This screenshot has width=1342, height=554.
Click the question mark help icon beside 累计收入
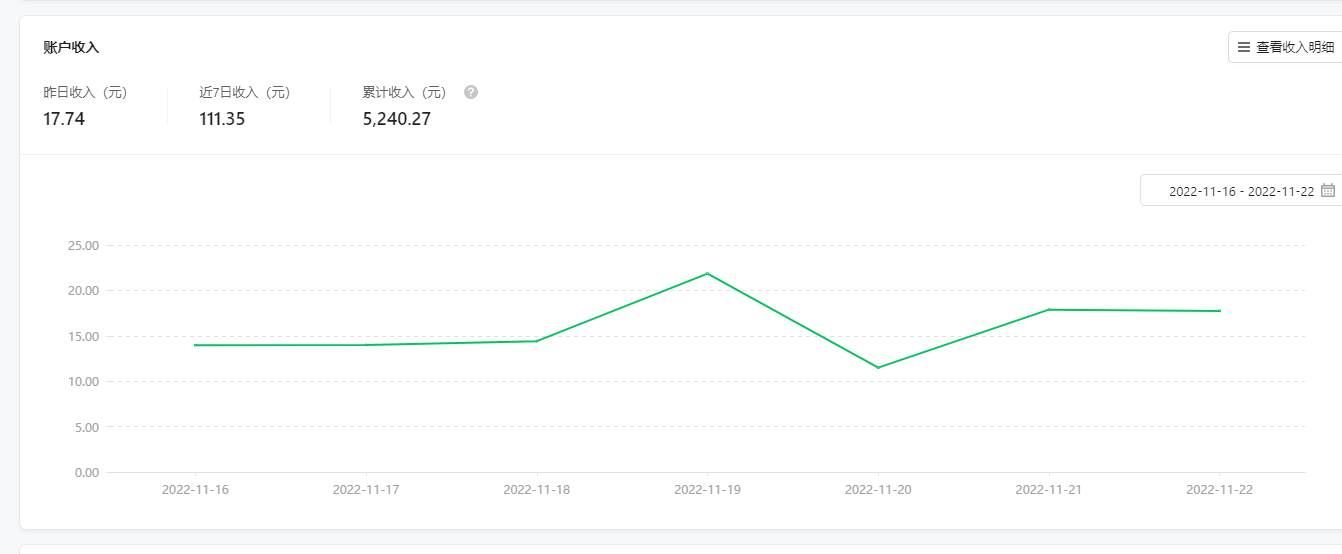471,92
